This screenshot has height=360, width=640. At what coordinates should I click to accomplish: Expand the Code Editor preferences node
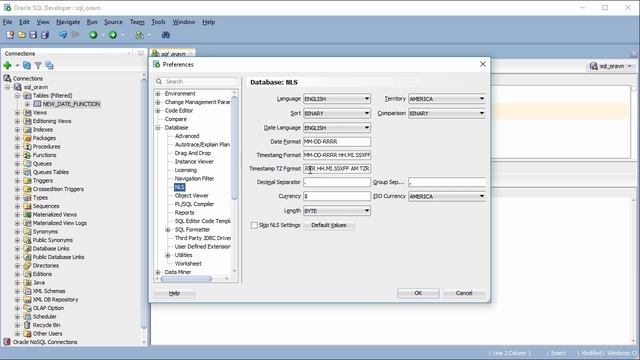[x=158, y=111]
